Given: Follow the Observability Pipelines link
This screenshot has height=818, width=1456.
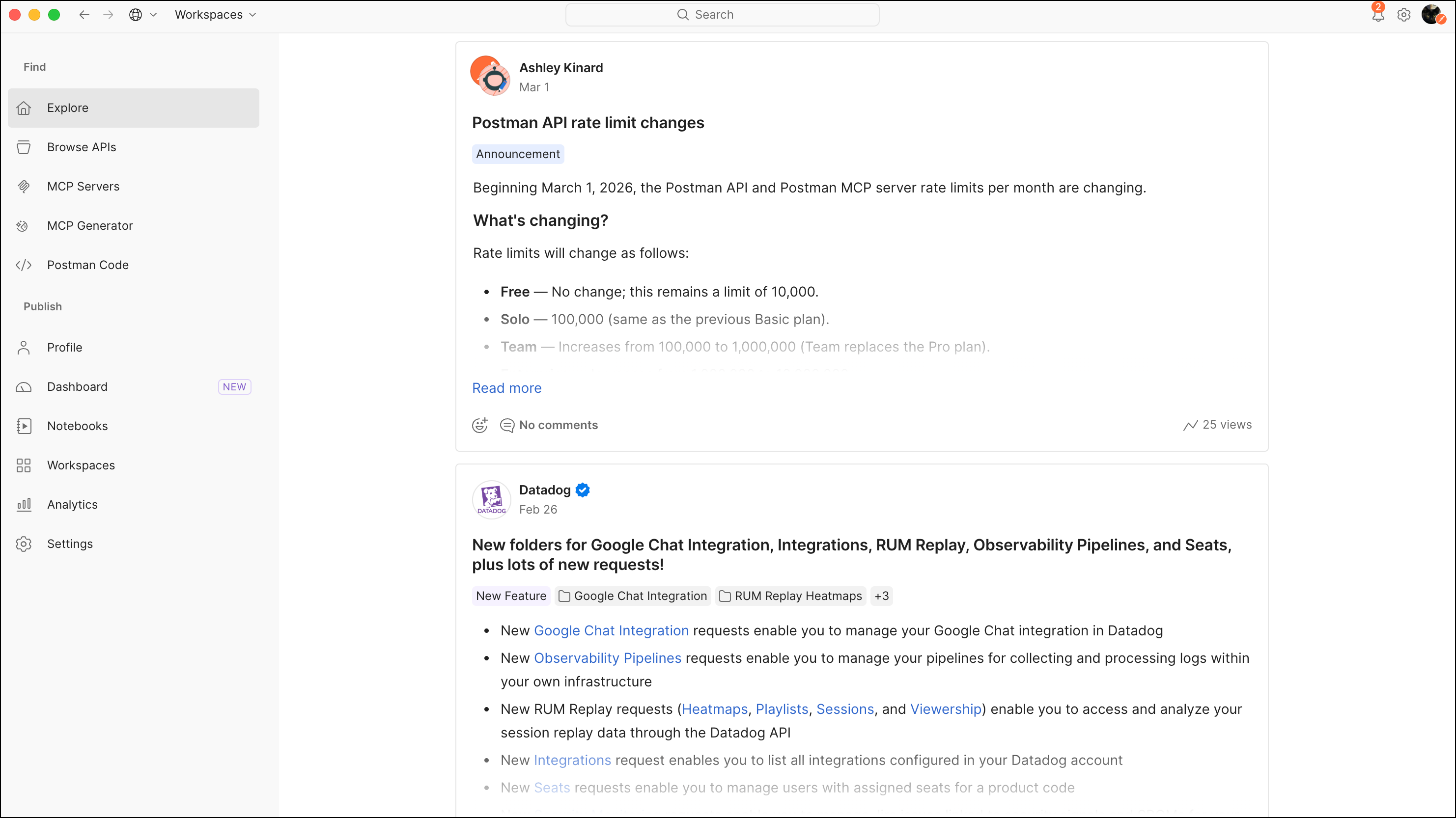Looking at the screenshot, I should (x=608, y=658).
